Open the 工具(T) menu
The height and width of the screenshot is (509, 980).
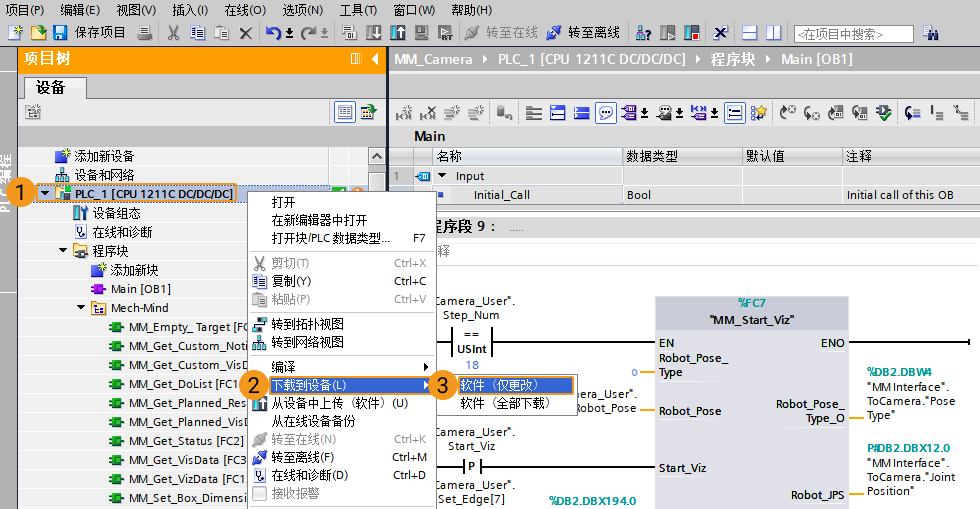pos(358,11)
